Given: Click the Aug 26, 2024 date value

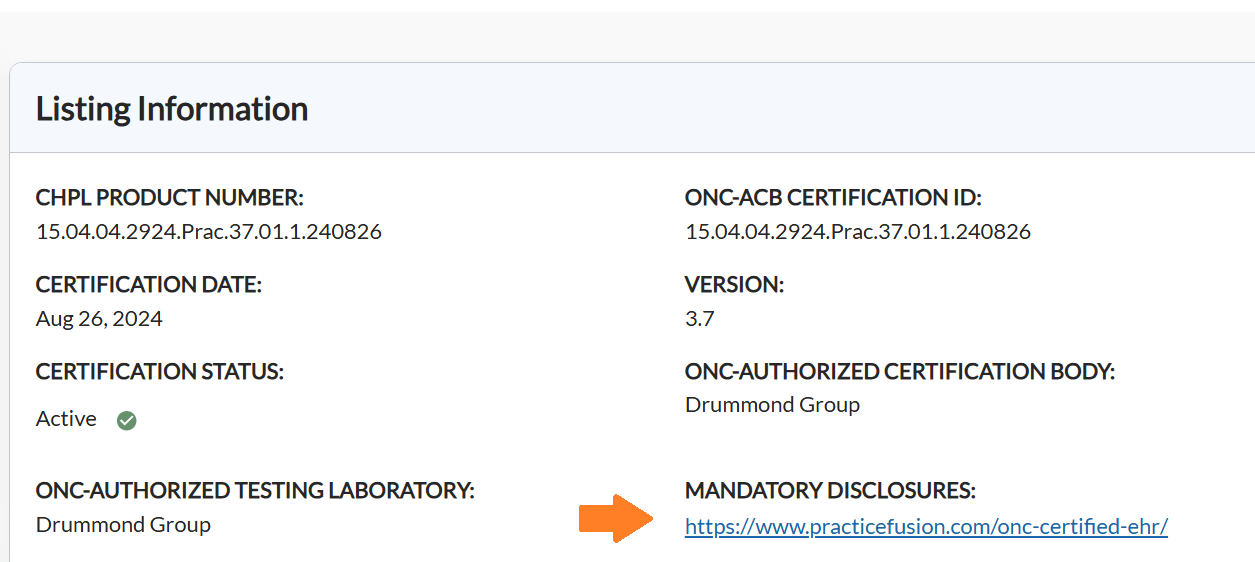Looking at the screenshot, I should pos(99,319).
